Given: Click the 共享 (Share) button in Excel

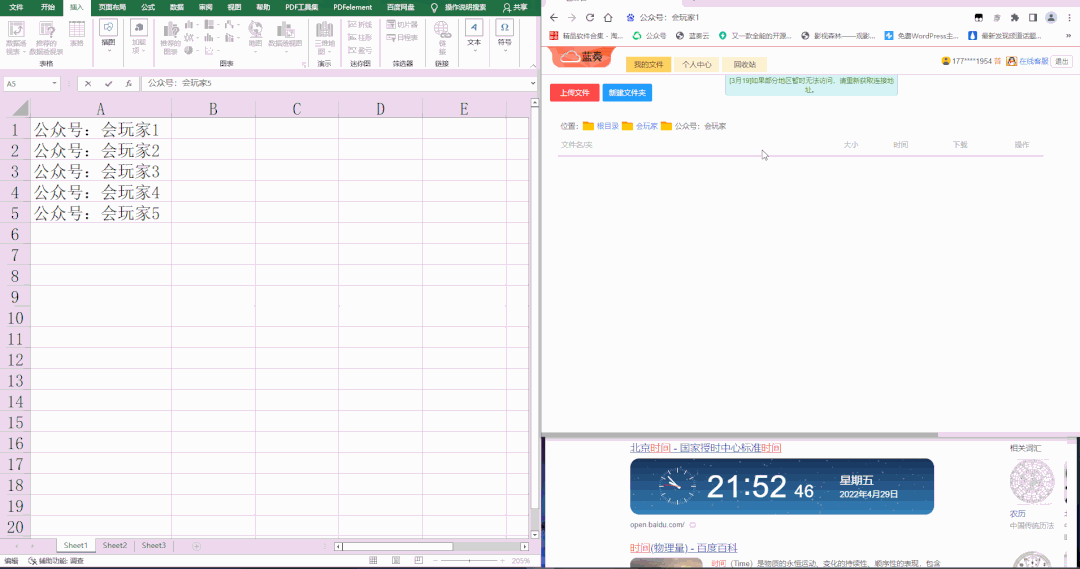Looking at the screenshot, I should pyautogui.click(x=515, y=8).
